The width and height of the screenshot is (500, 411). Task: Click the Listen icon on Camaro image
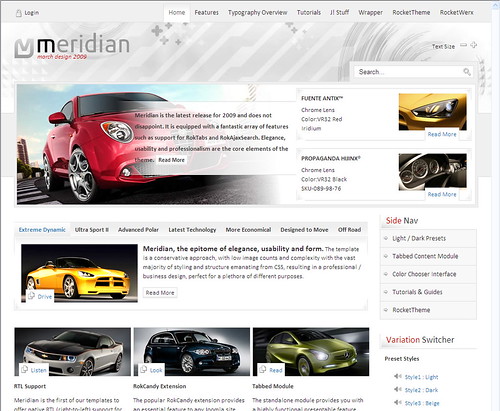click(x=24, y=369)
